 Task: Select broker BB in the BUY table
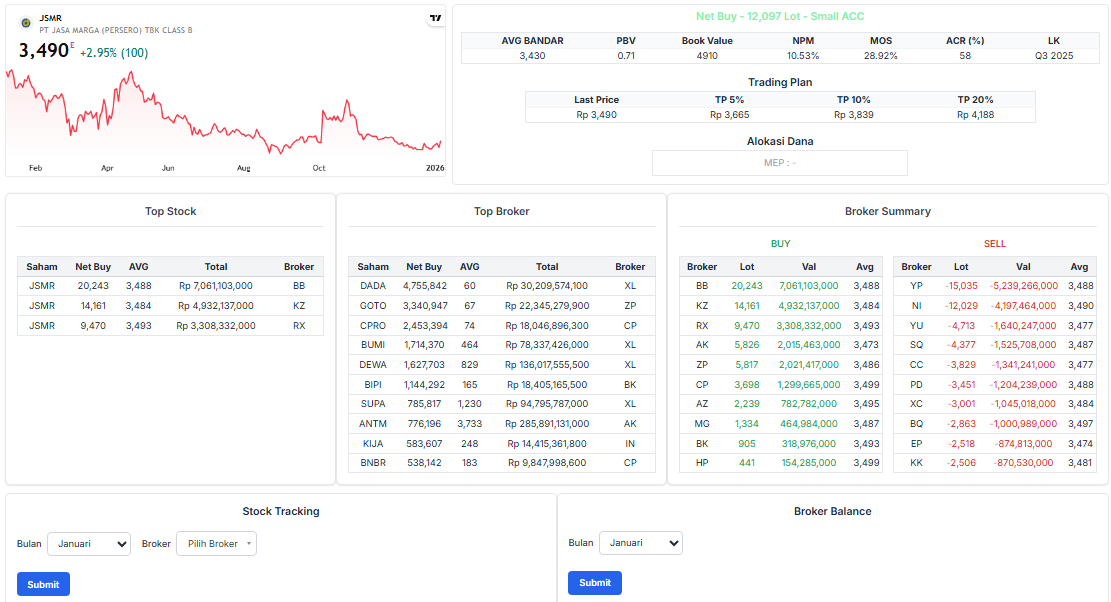[702, 286]
